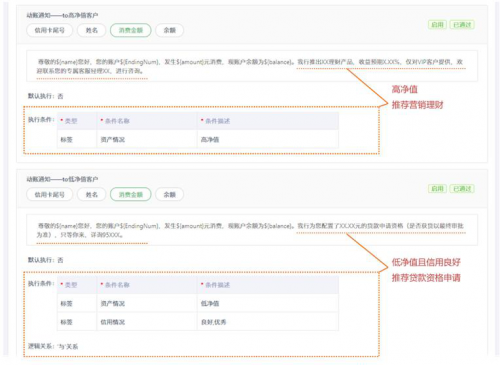This screenshot has height=365, width=500.
Task: Click the 信用情况 condition name cell
Action: tap(147, 322)
